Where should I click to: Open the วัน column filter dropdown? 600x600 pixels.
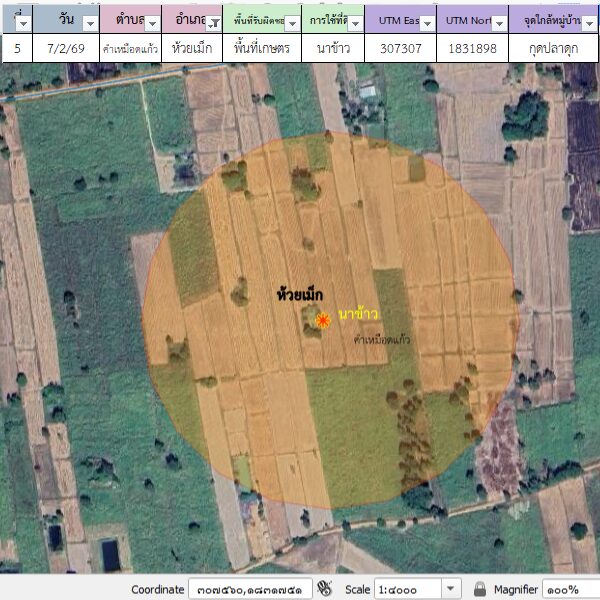[90, 22]
